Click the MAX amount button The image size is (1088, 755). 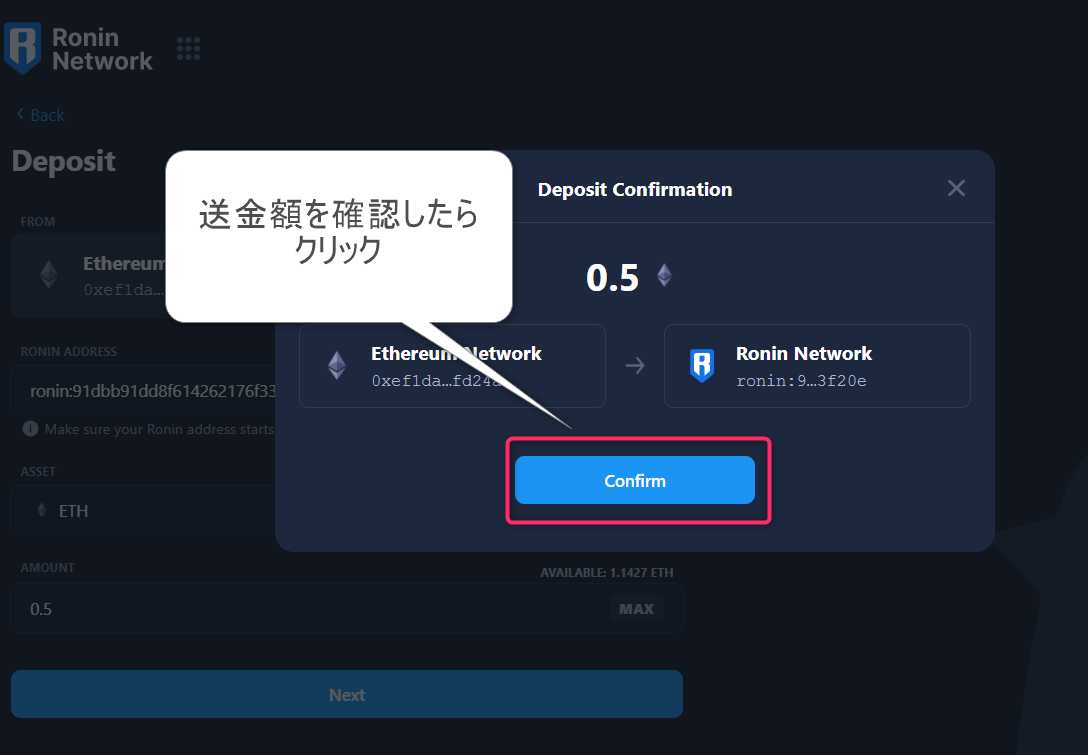(x=636, y=609)
